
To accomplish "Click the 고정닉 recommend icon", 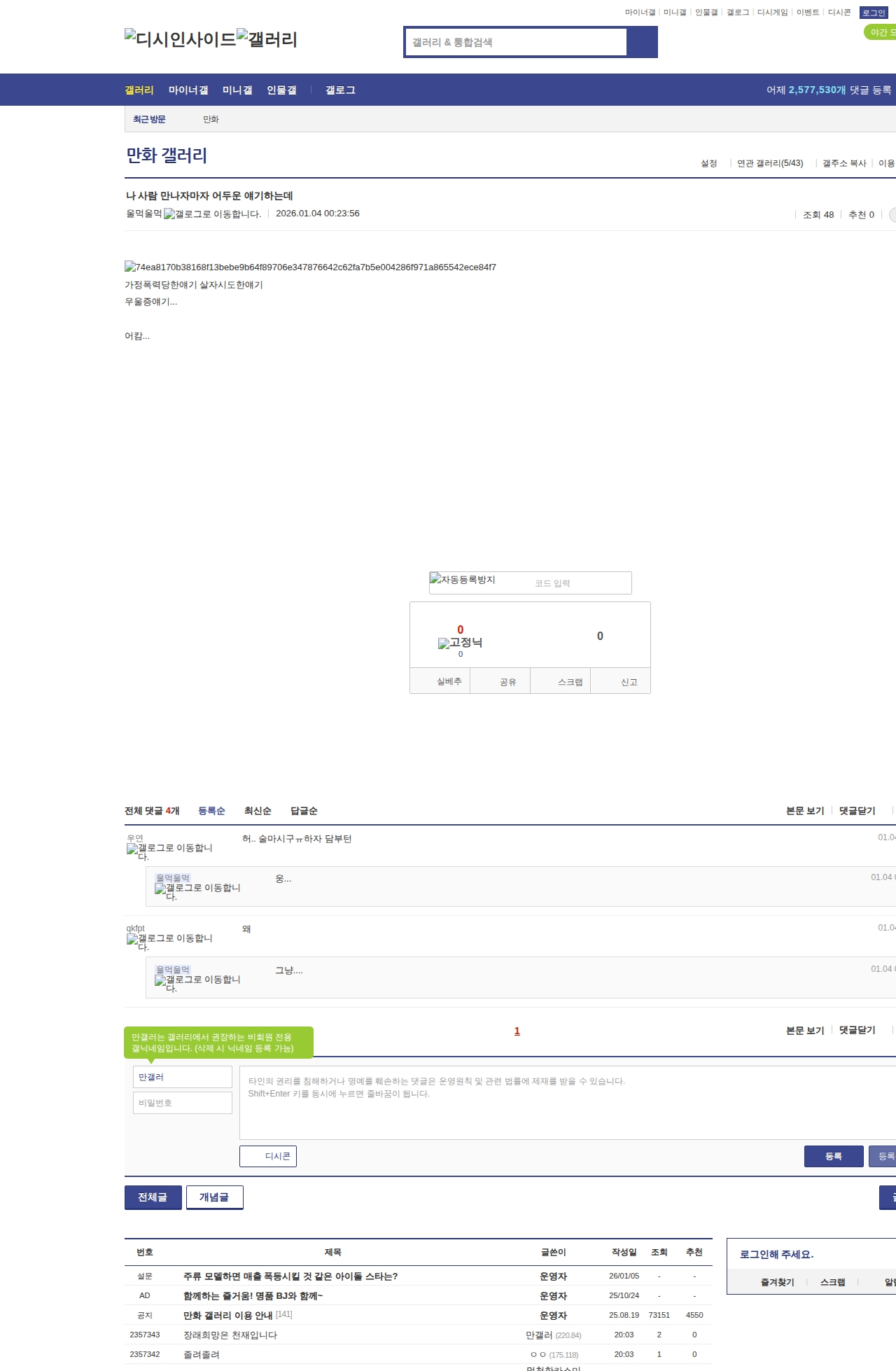I will click(x=460, y=643).
